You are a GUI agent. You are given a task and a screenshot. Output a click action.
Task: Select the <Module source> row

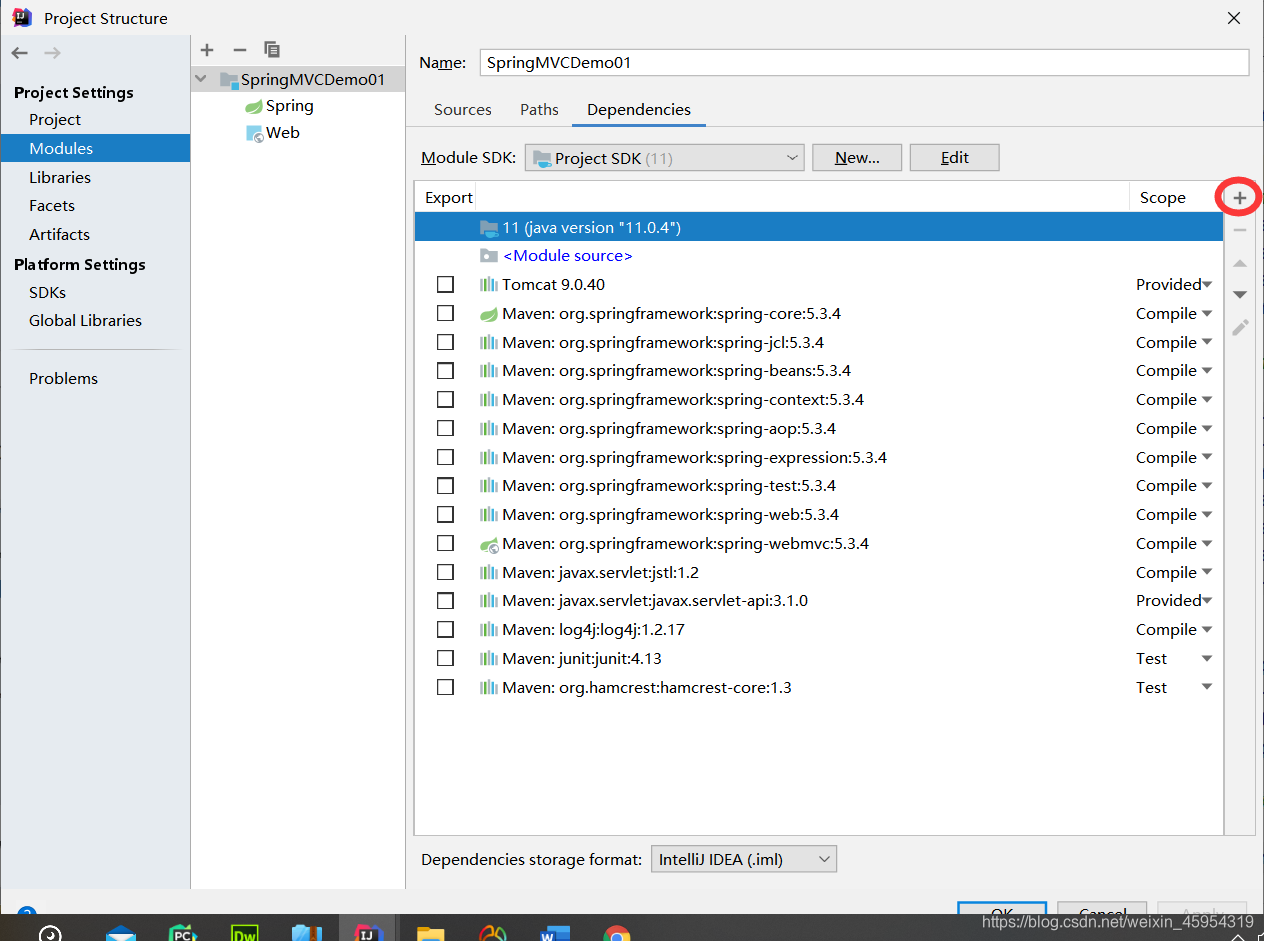point(819,256)
